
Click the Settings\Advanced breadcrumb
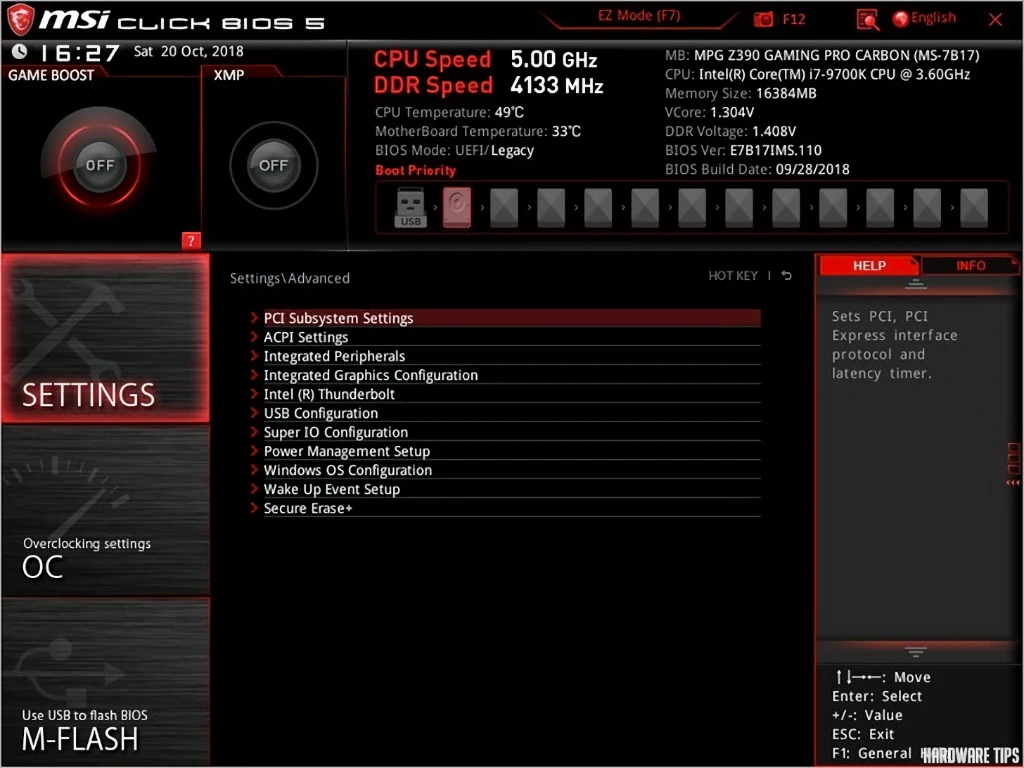pyautogui.click(x=289, y=278)
